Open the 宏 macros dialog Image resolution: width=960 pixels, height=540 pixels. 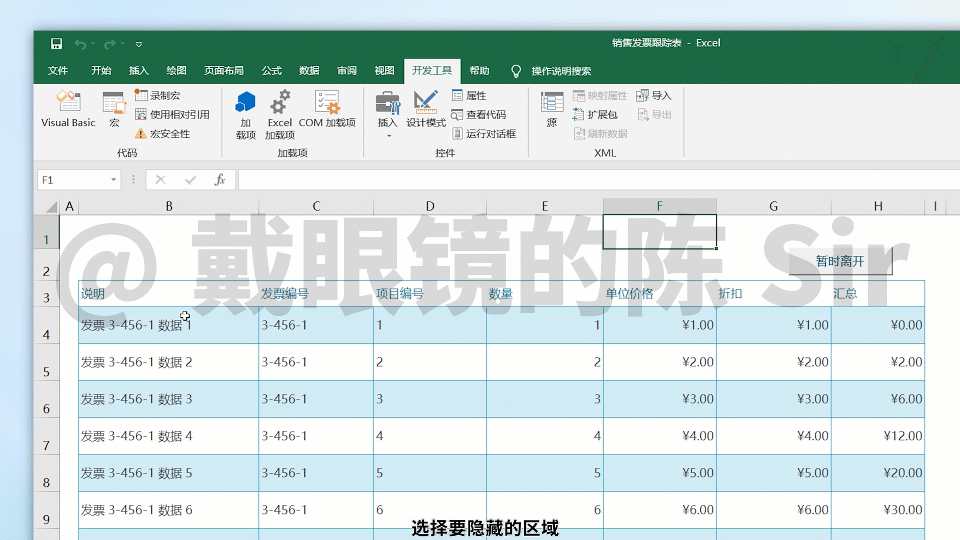(x=114, y=109)
